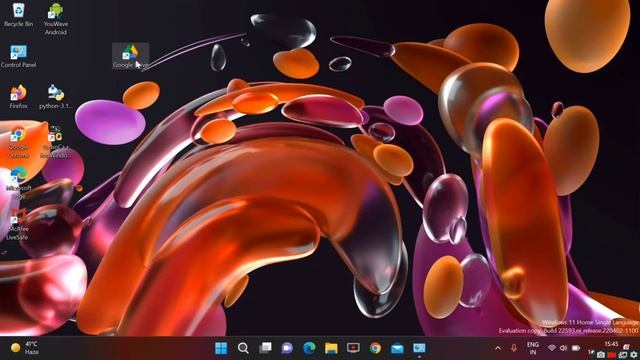Click the battery icon in the tray

point(576,348)
